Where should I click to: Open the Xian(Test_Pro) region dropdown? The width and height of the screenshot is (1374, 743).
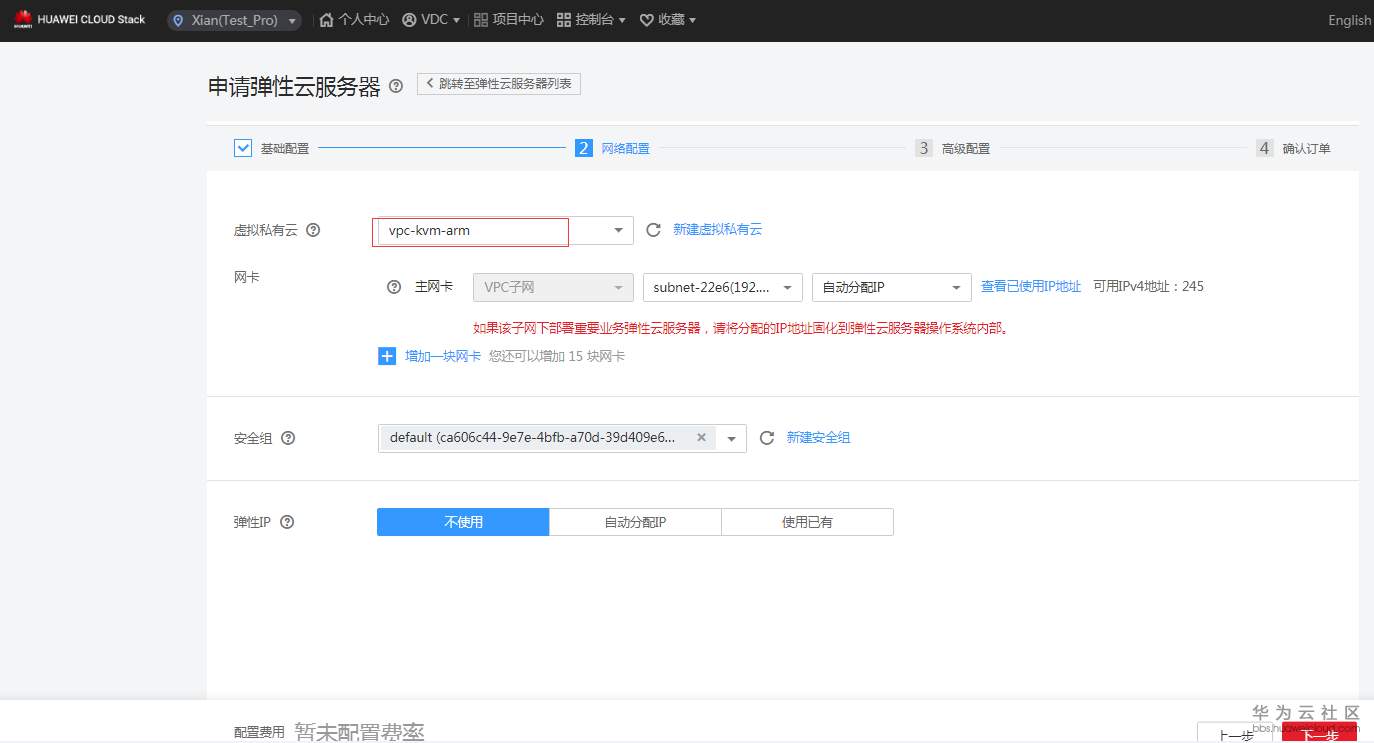[234, 20]
